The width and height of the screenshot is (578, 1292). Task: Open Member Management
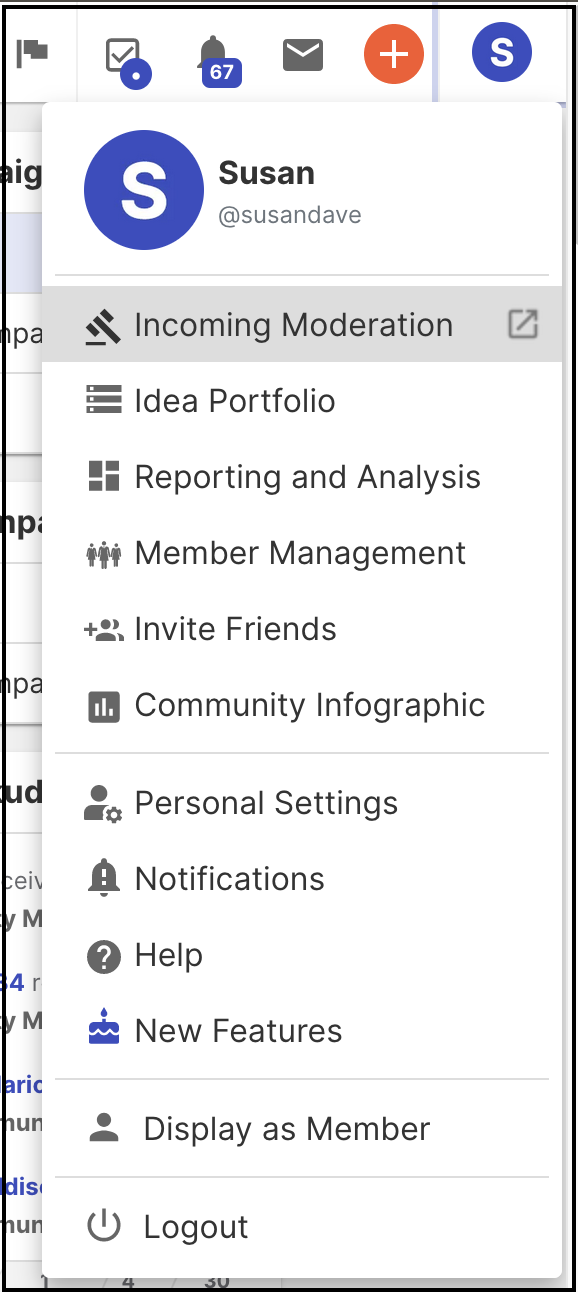pos(302,552)
